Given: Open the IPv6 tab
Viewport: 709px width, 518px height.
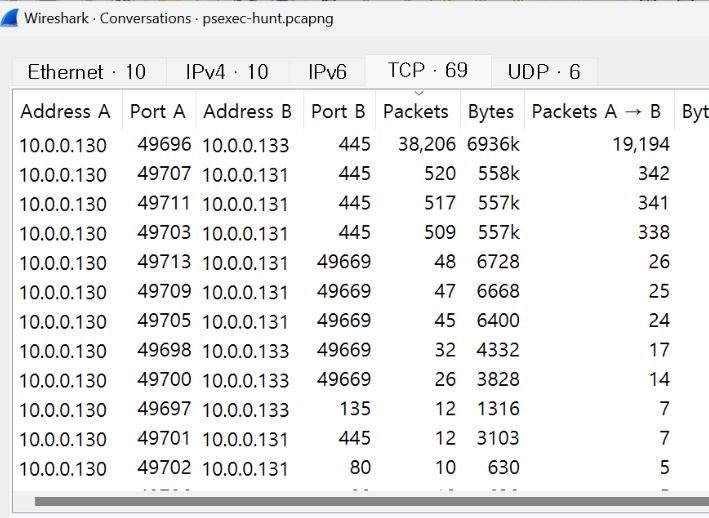Looking at the screenshot, I should tap(327, 72).
